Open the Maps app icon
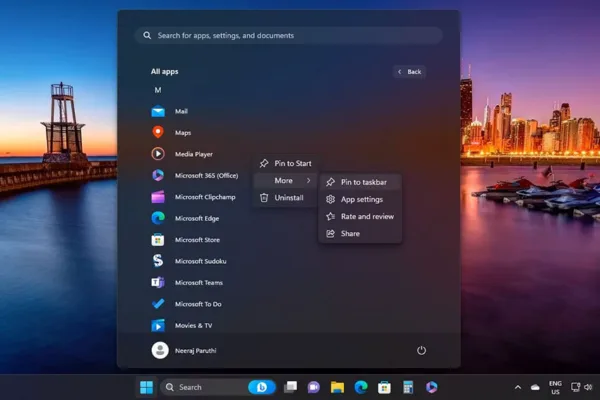Viewport: 600px width, 400px height. click(158, 132)
